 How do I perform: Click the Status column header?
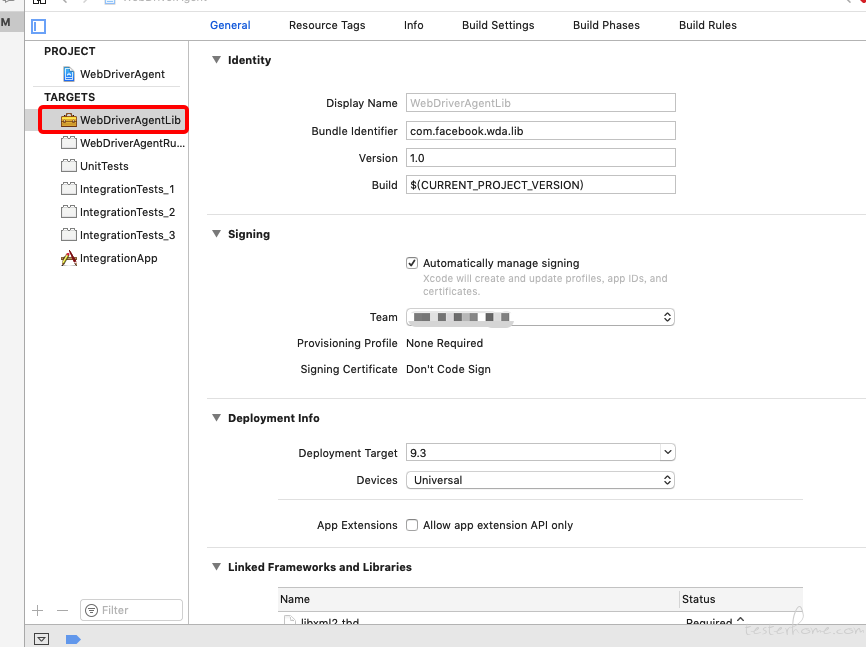[x=741, y=599]
